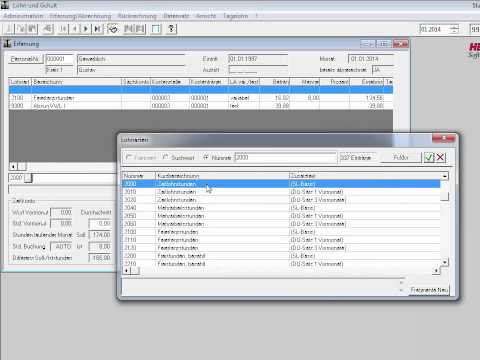Image resolution: width=480 pixels, height=360 pixels.
Task: Click the help question mark toolbar icon
Action: tap(171, 29)
